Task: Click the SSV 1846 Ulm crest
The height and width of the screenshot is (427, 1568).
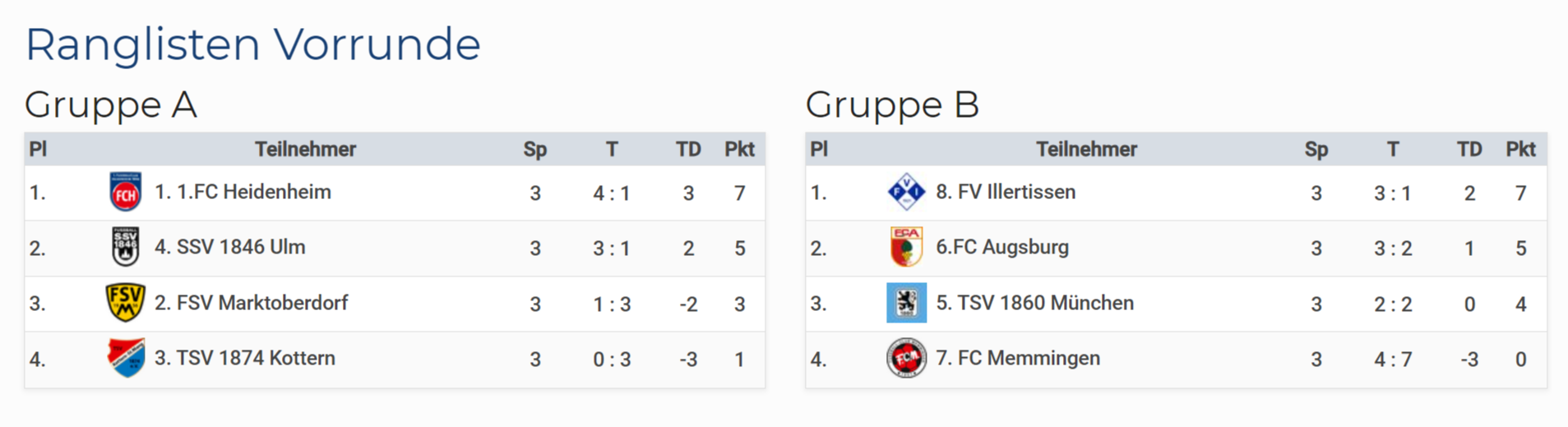Action: click(126, 248)
